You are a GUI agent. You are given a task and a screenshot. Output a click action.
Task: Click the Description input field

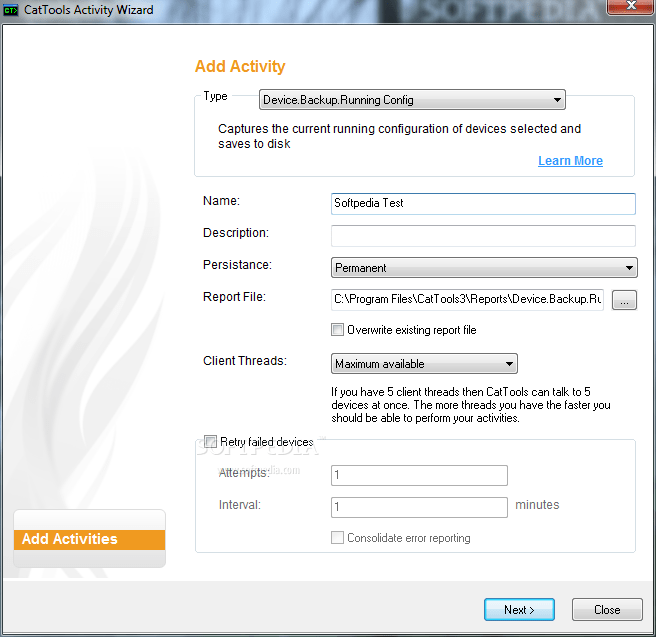tap(483, 236)
